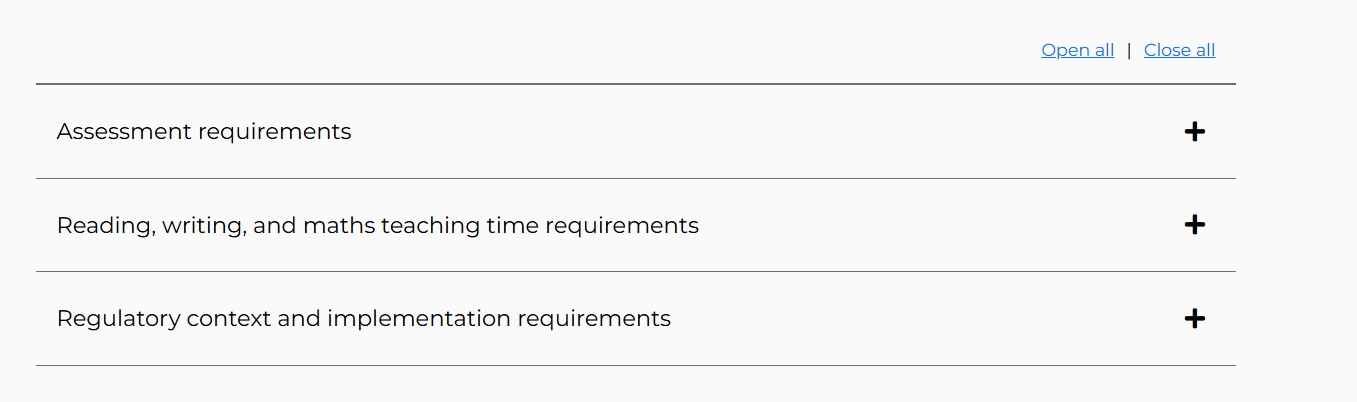The image size is (1357, 402).
Task: Close all accordion sections
Action: point(1179,50)
